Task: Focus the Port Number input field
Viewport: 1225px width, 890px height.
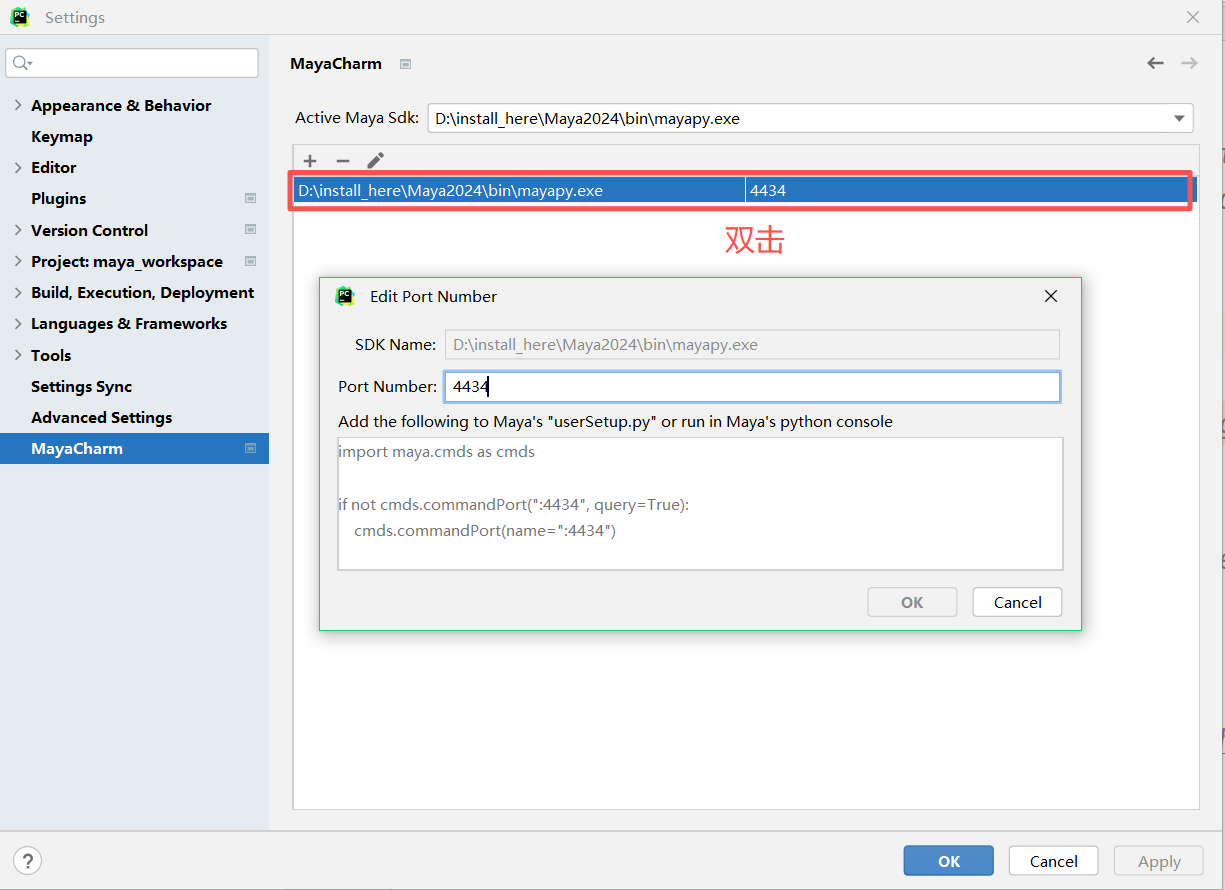Action: 752,387
